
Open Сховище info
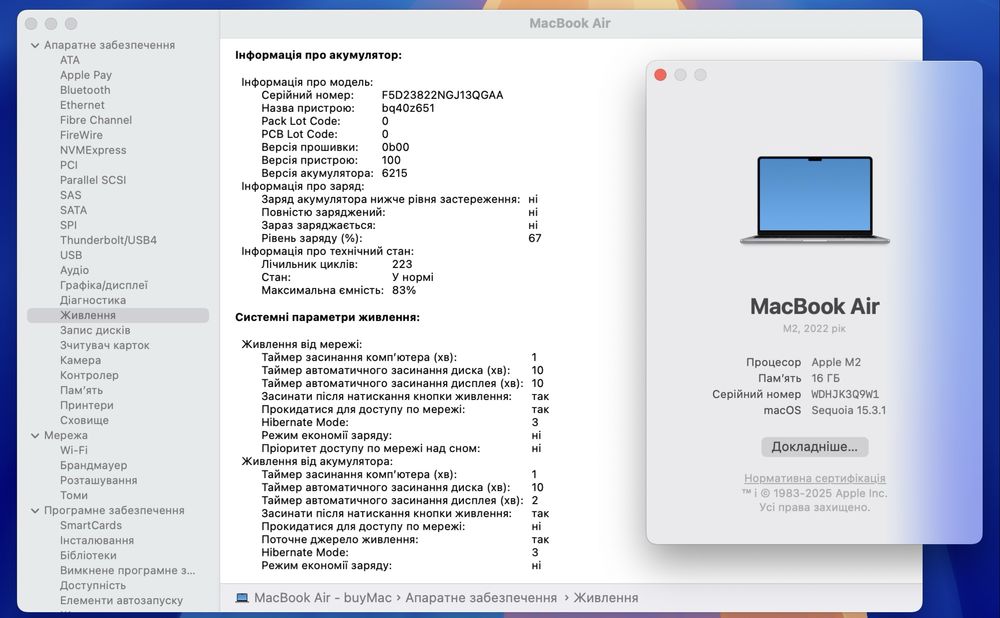pyautogui.click(x=84, y=420)
